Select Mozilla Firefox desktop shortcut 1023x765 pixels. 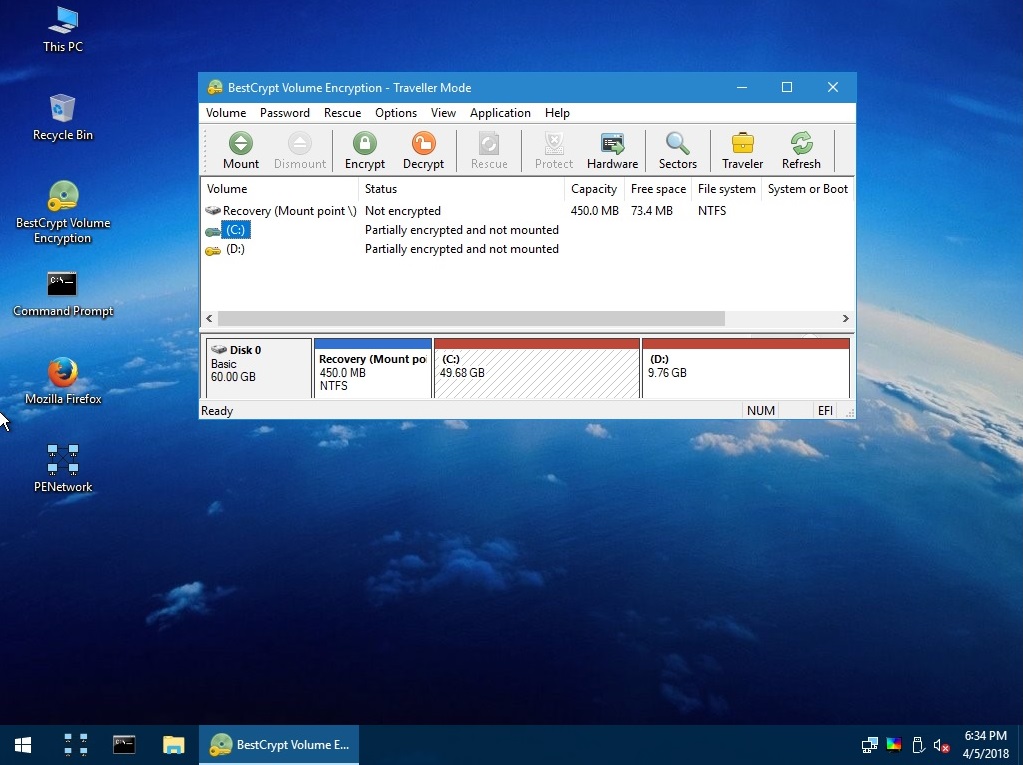click(x=63, y=382)
